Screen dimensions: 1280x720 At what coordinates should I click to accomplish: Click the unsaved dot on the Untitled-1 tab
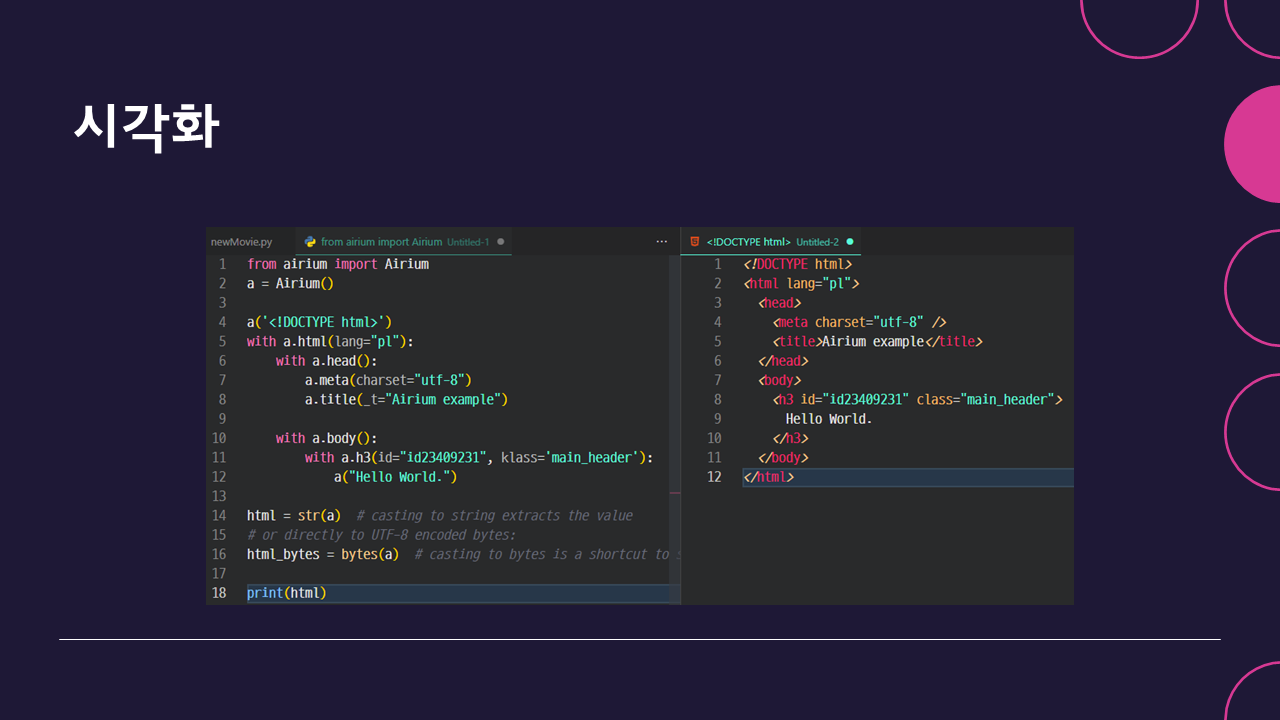pos(501,242)
